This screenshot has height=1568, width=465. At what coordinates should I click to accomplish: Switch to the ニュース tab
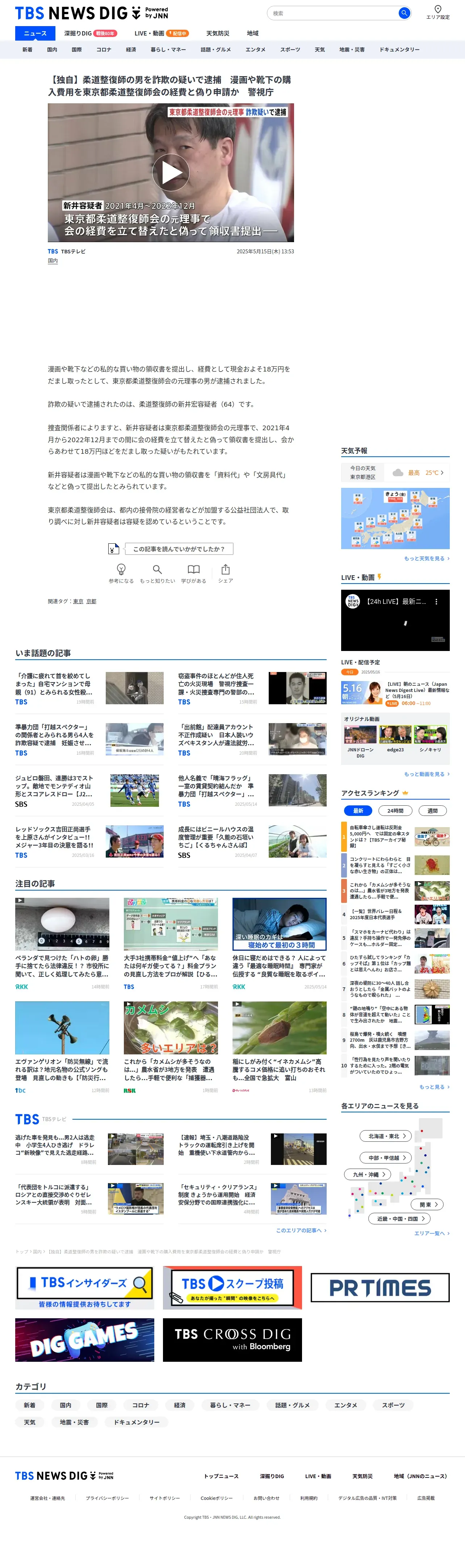click(35, 33)
